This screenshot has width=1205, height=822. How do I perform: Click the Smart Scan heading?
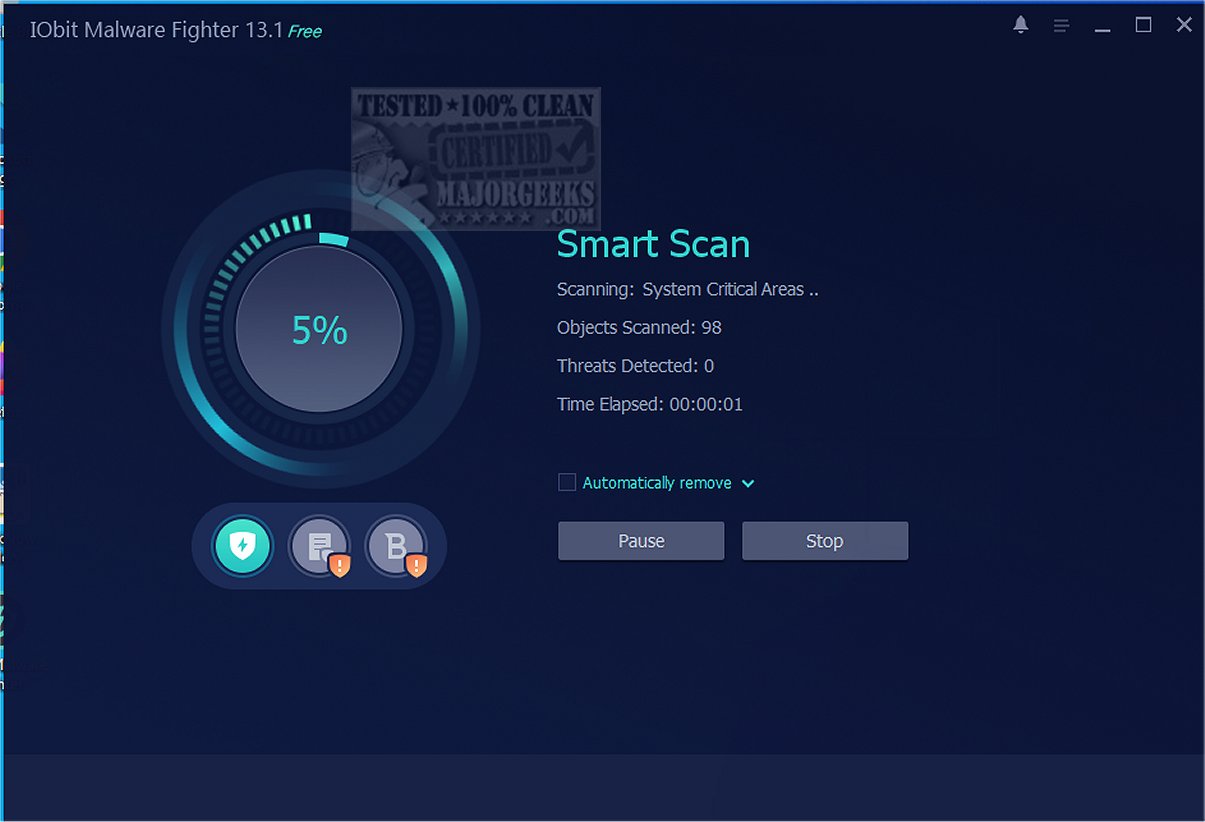pyautogui.click(x=653, y=244)
